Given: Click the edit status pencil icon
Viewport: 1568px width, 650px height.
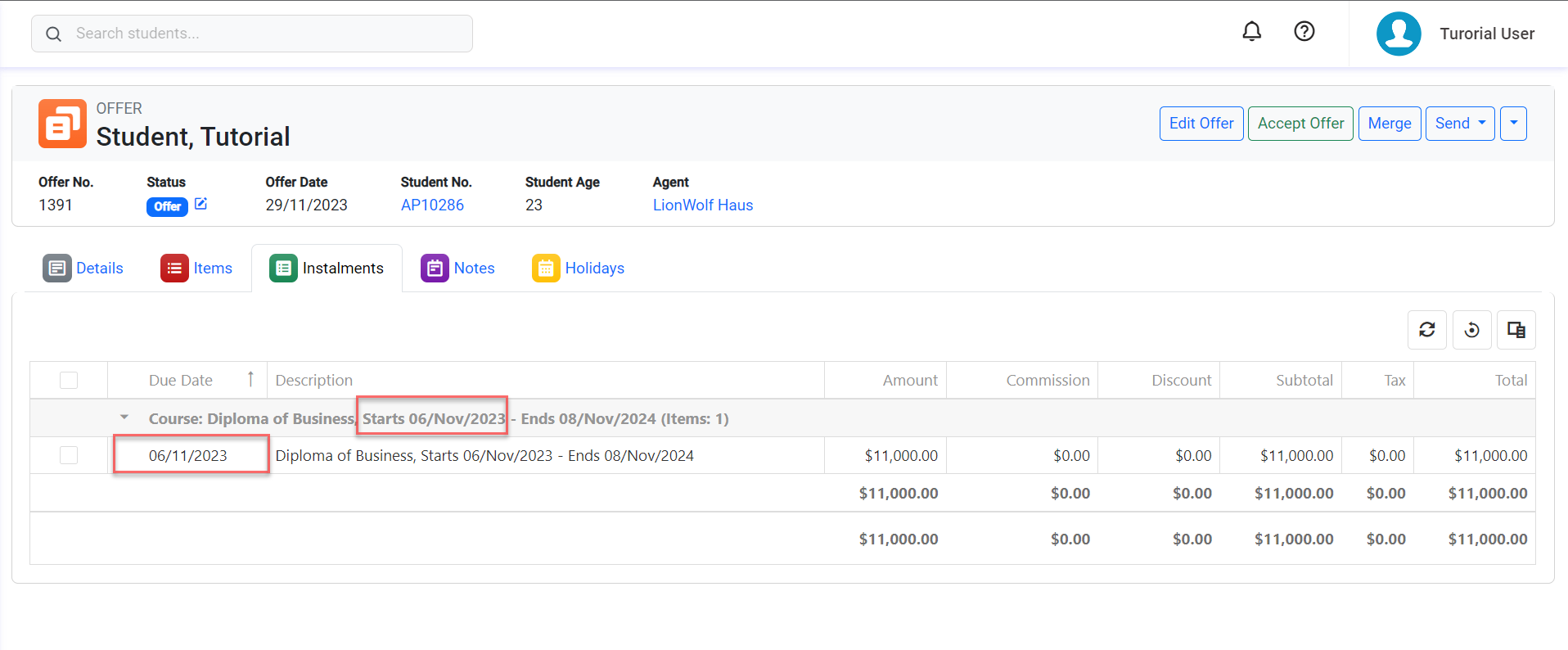Looking at the screenshot, I should [201, 204].
